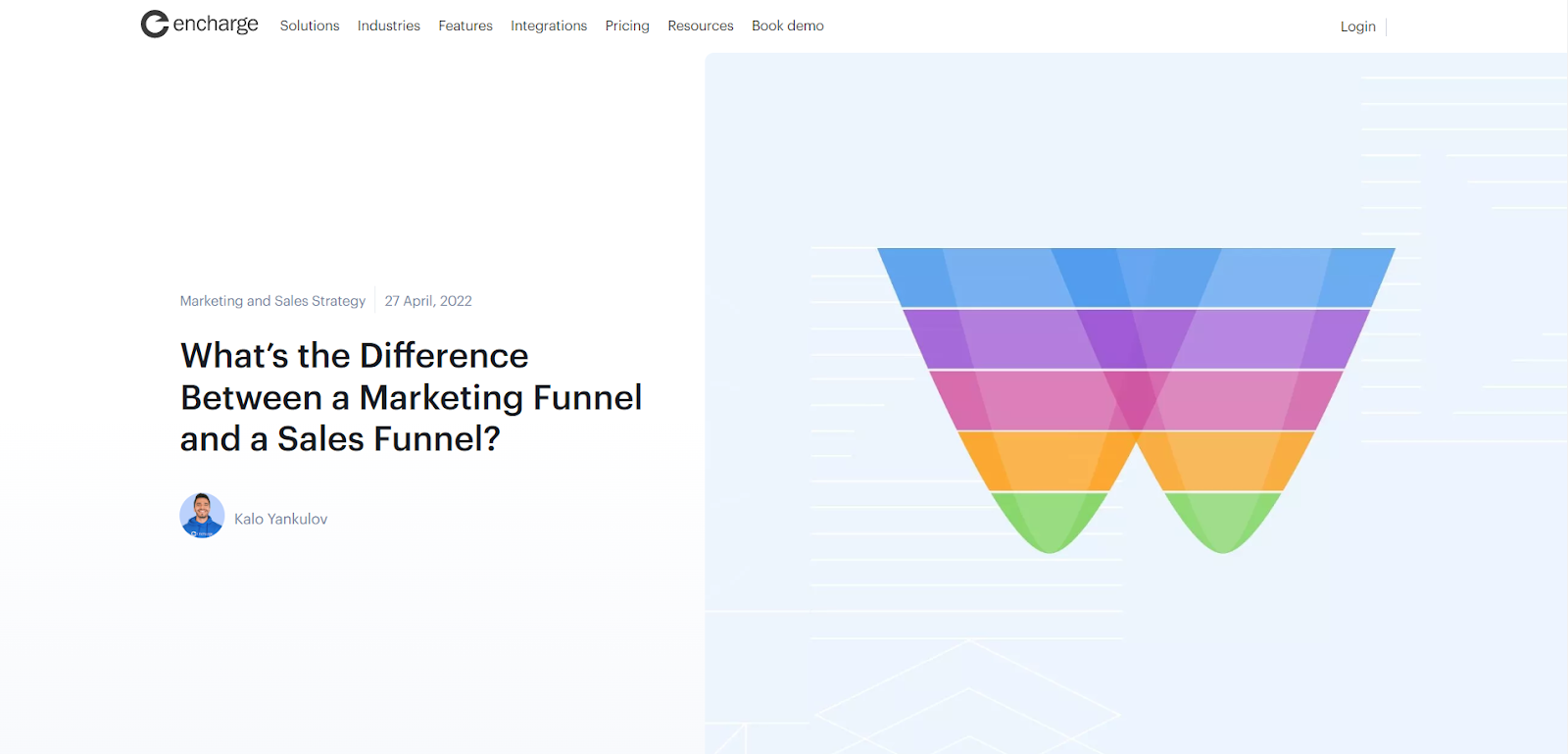Click the article title about funnel differences
The width and height of the screenshot is (1568, 754).
pos(412,397)
